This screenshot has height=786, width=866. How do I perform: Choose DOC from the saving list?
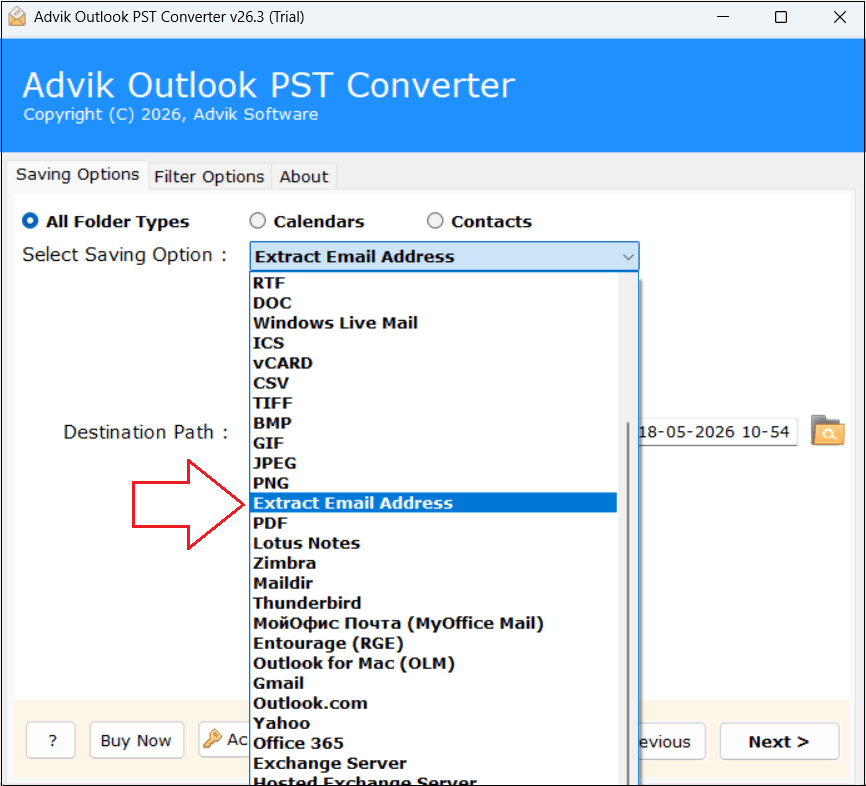pyautogui.click(x=434, y=303)
